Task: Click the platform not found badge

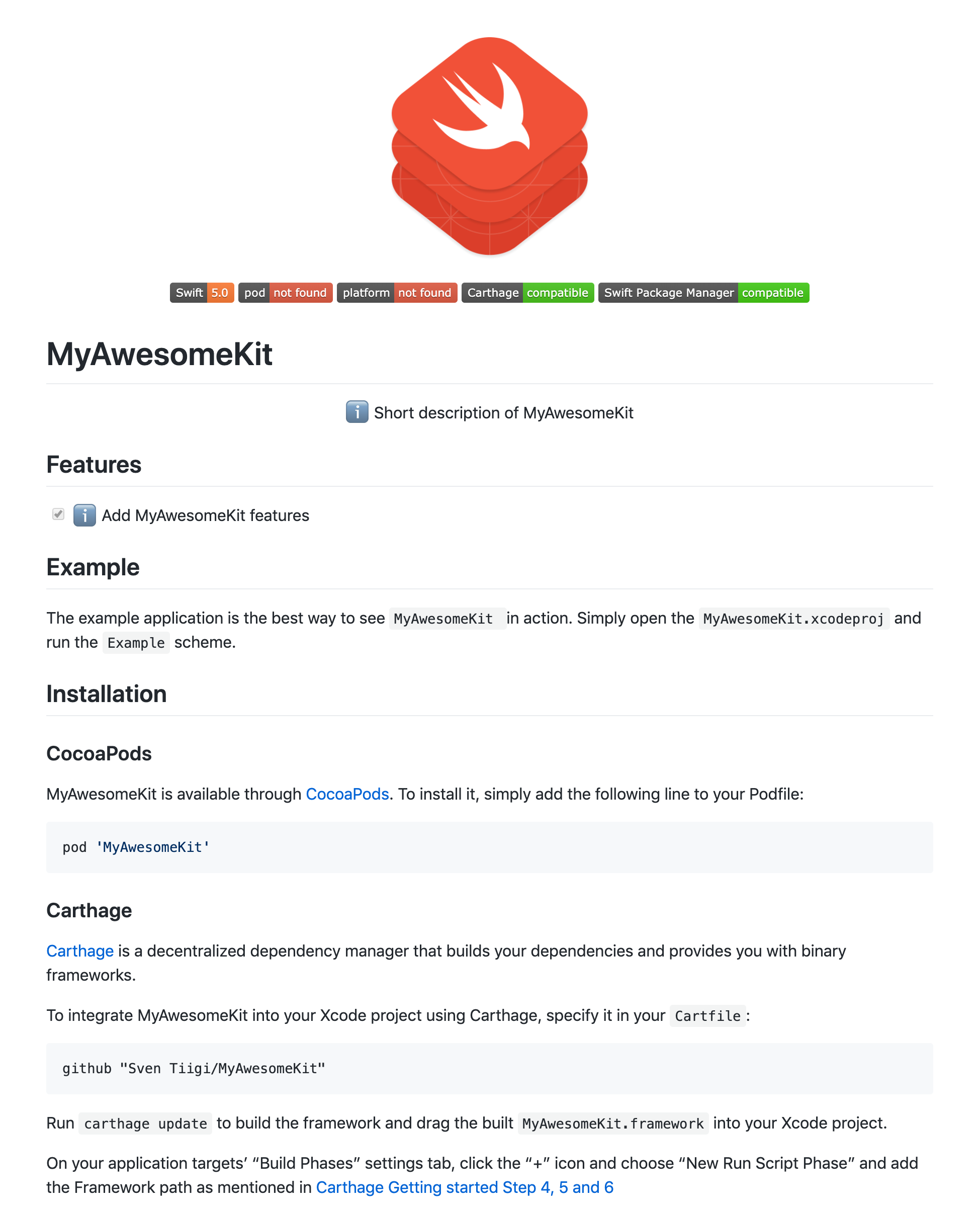Action: pyautogui.click(x=396, y=292)
